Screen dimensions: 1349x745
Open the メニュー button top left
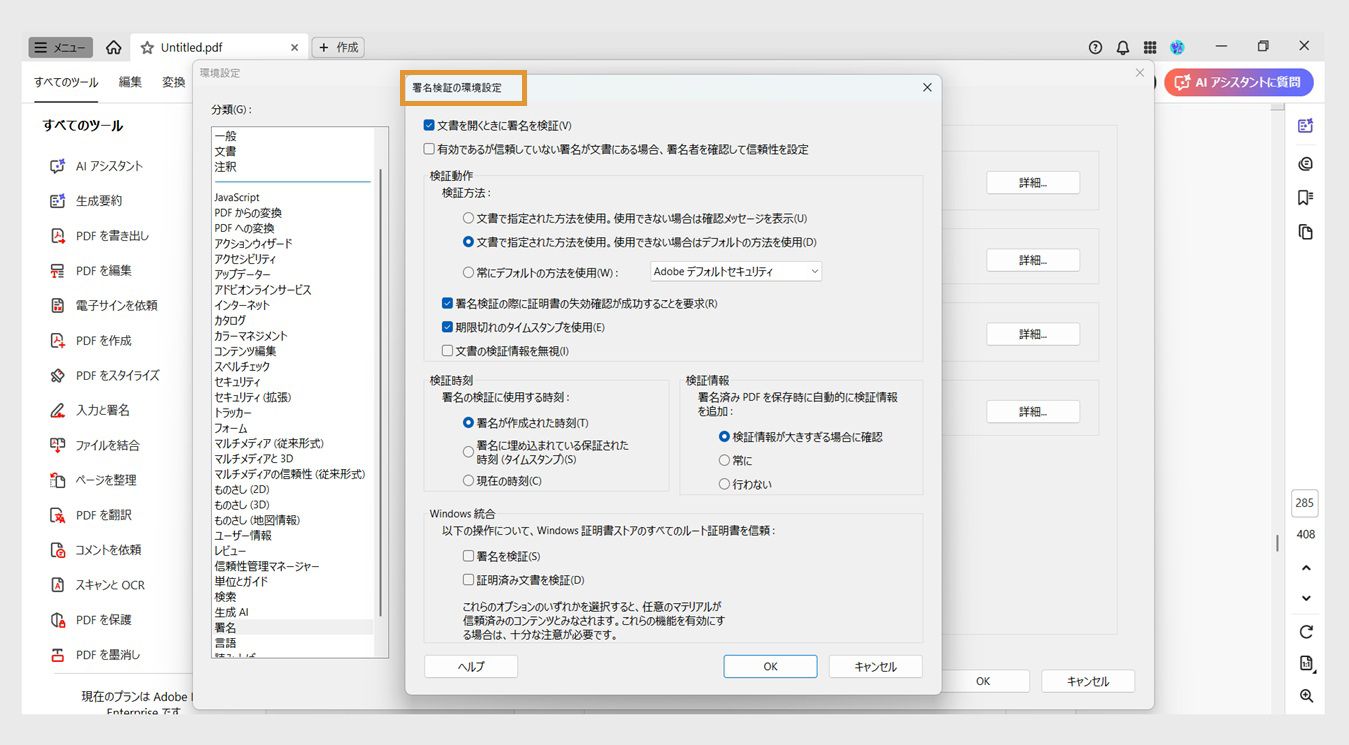[59, 46]
